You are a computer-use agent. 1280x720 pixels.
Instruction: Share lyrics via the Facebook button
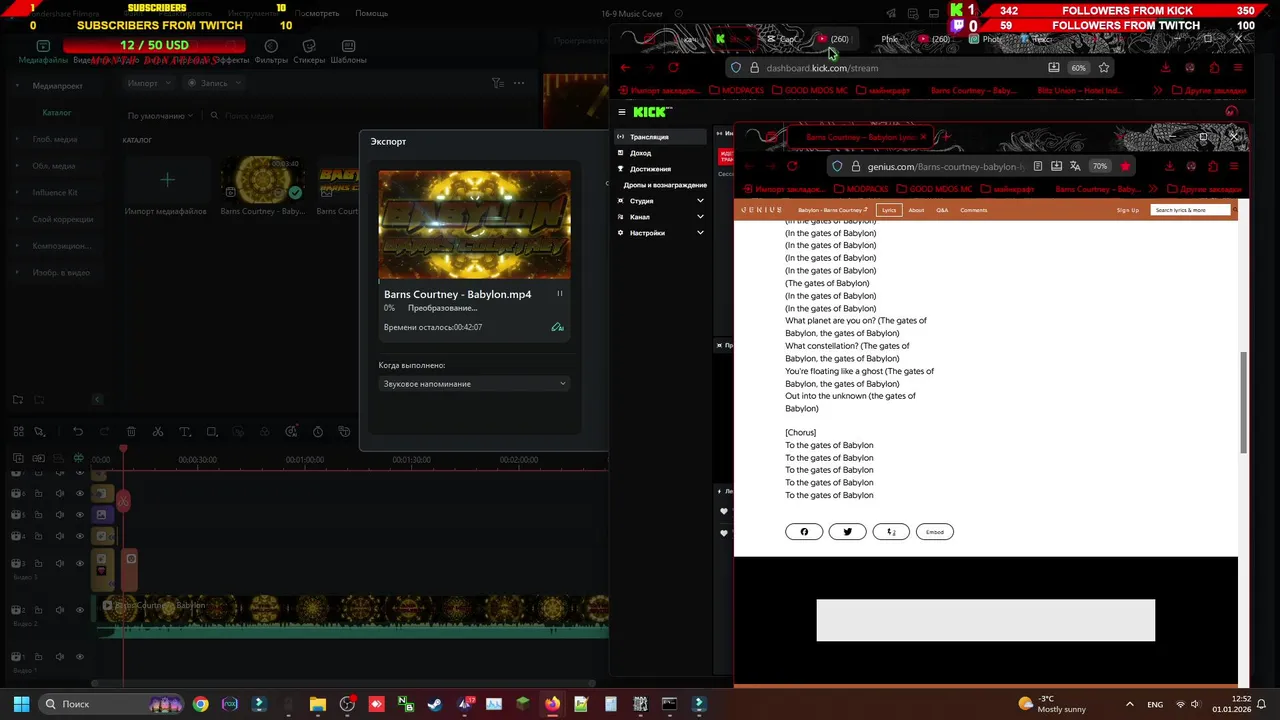(804, 532)
